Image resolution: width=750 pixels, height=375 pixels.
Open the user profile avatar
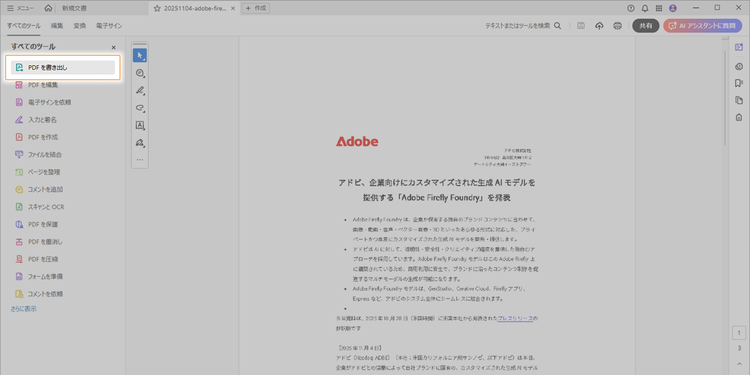(673, 8)
